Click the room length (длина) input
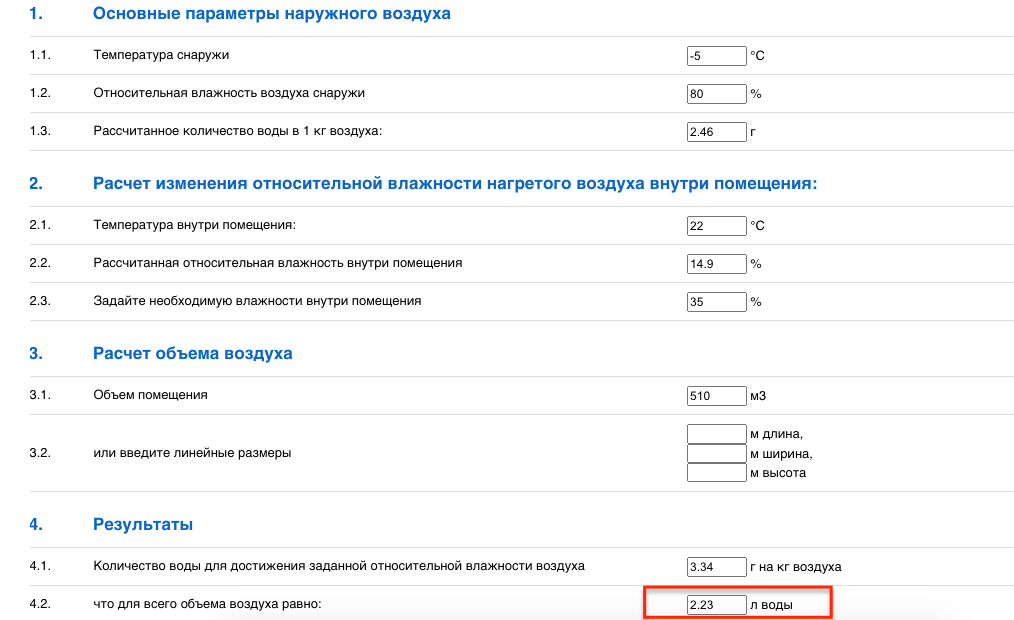The image size is (1014, 620). pos(716,434)
